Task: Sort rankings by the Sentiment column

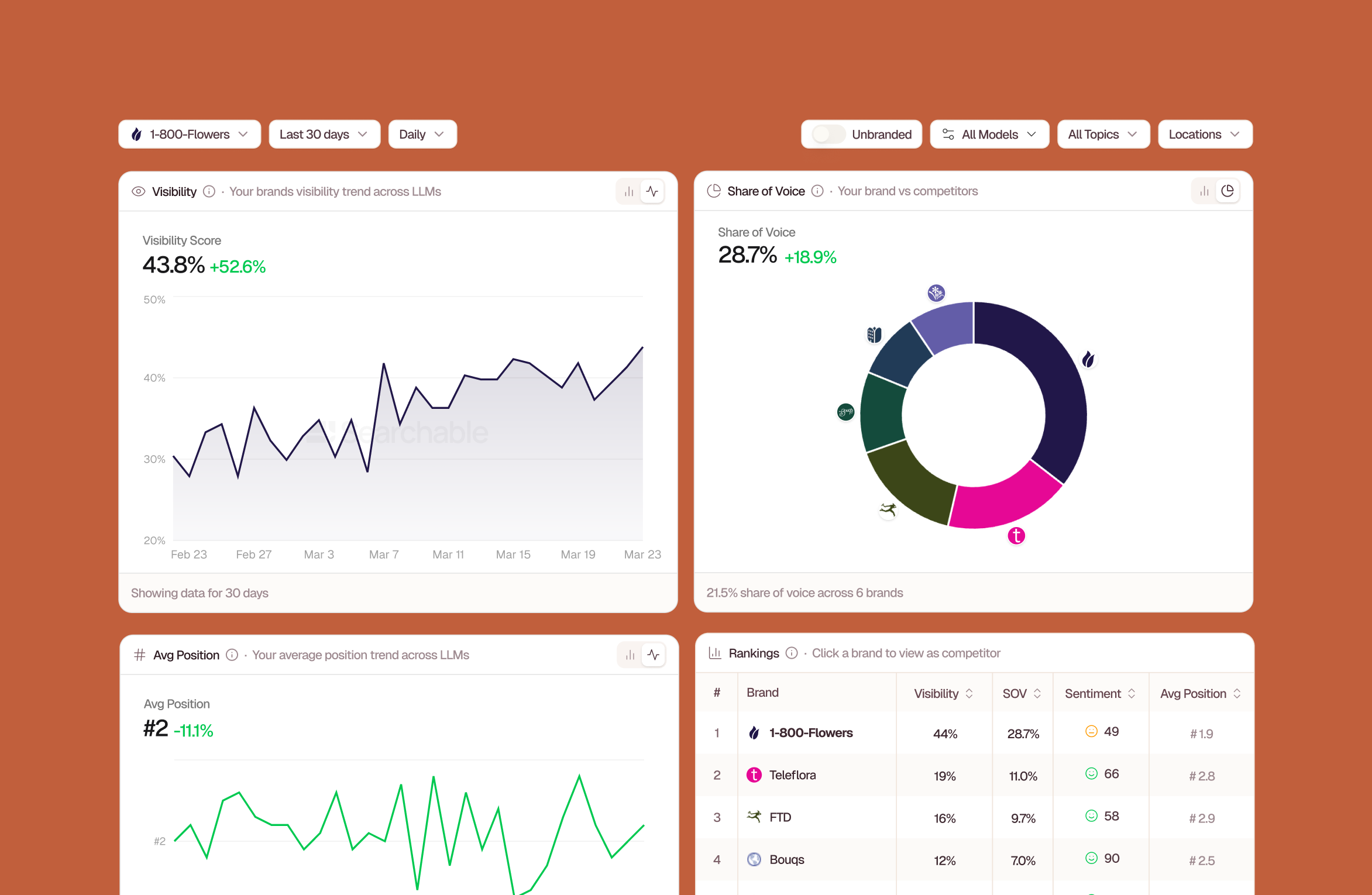Action: 1100,694
